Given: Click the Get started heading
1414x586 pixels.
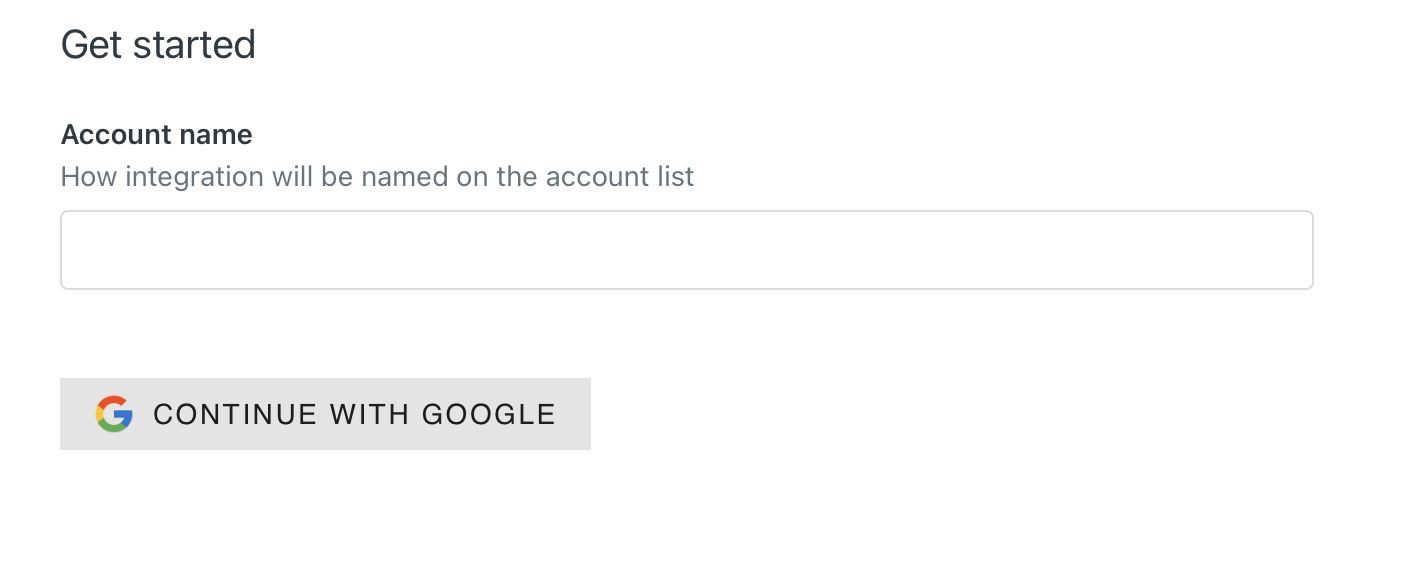Looking at the screenshot, I should [x=158, y=45].
